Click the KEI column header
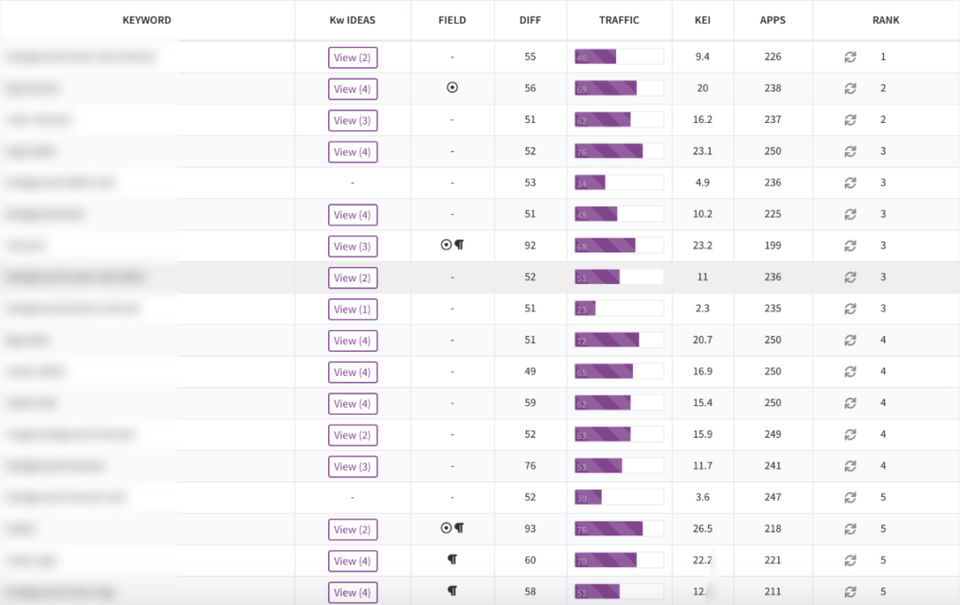The image size is (960, 605). pyautogui.click(x=702, y=20)
